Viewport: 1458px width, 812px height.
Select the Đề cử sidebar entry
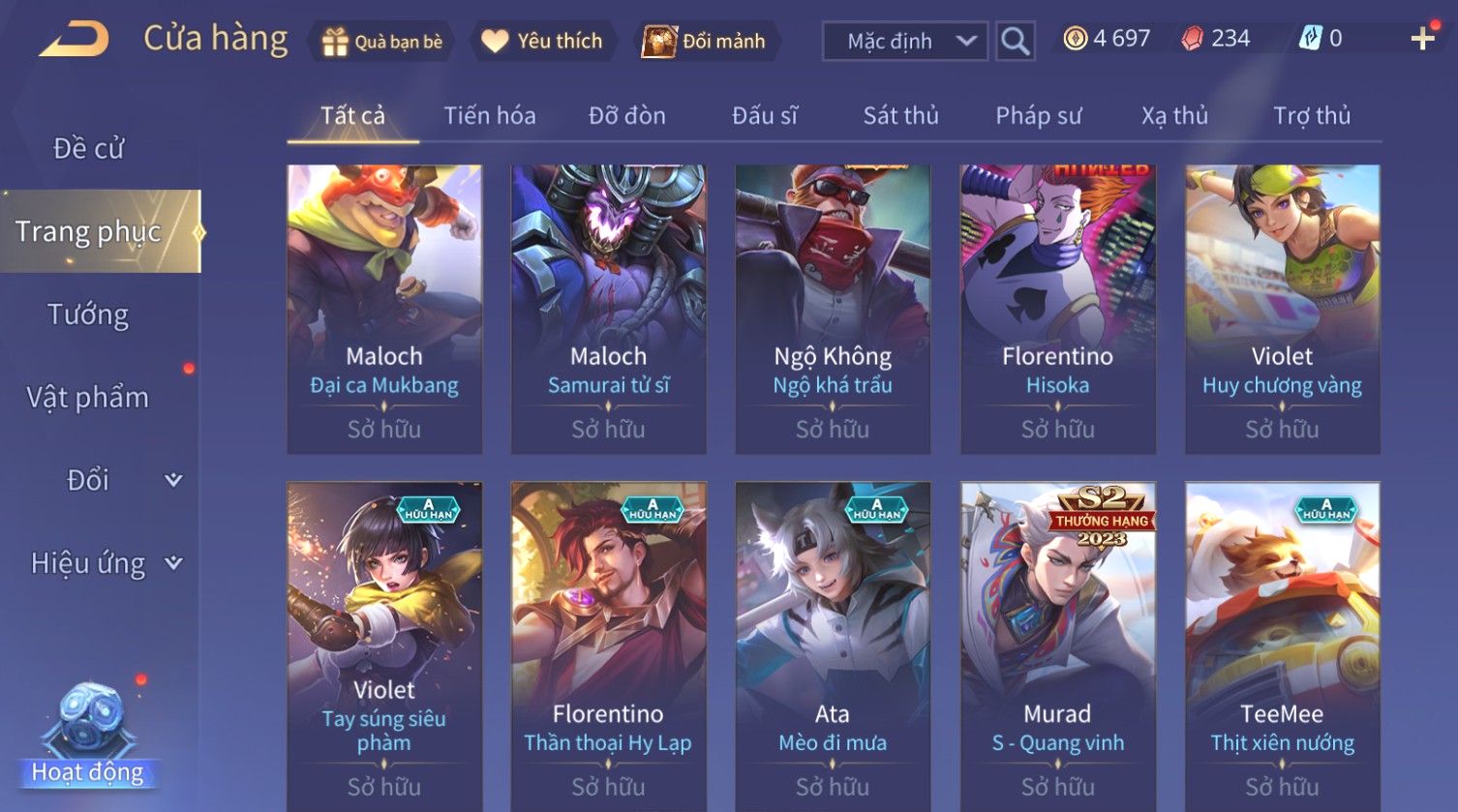coord(88,148)
